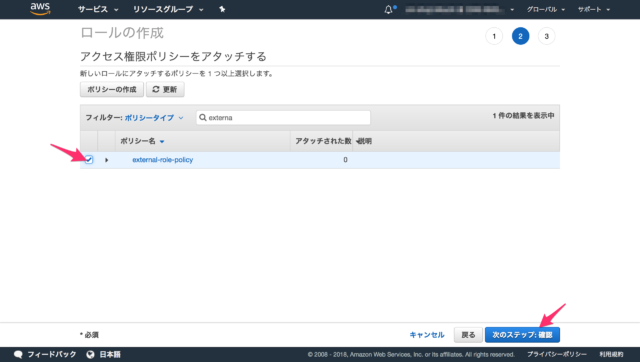This screenshot has height=362, width=640.
Task: Sort by アタッチされた数 column header
Action: (323, 141)
